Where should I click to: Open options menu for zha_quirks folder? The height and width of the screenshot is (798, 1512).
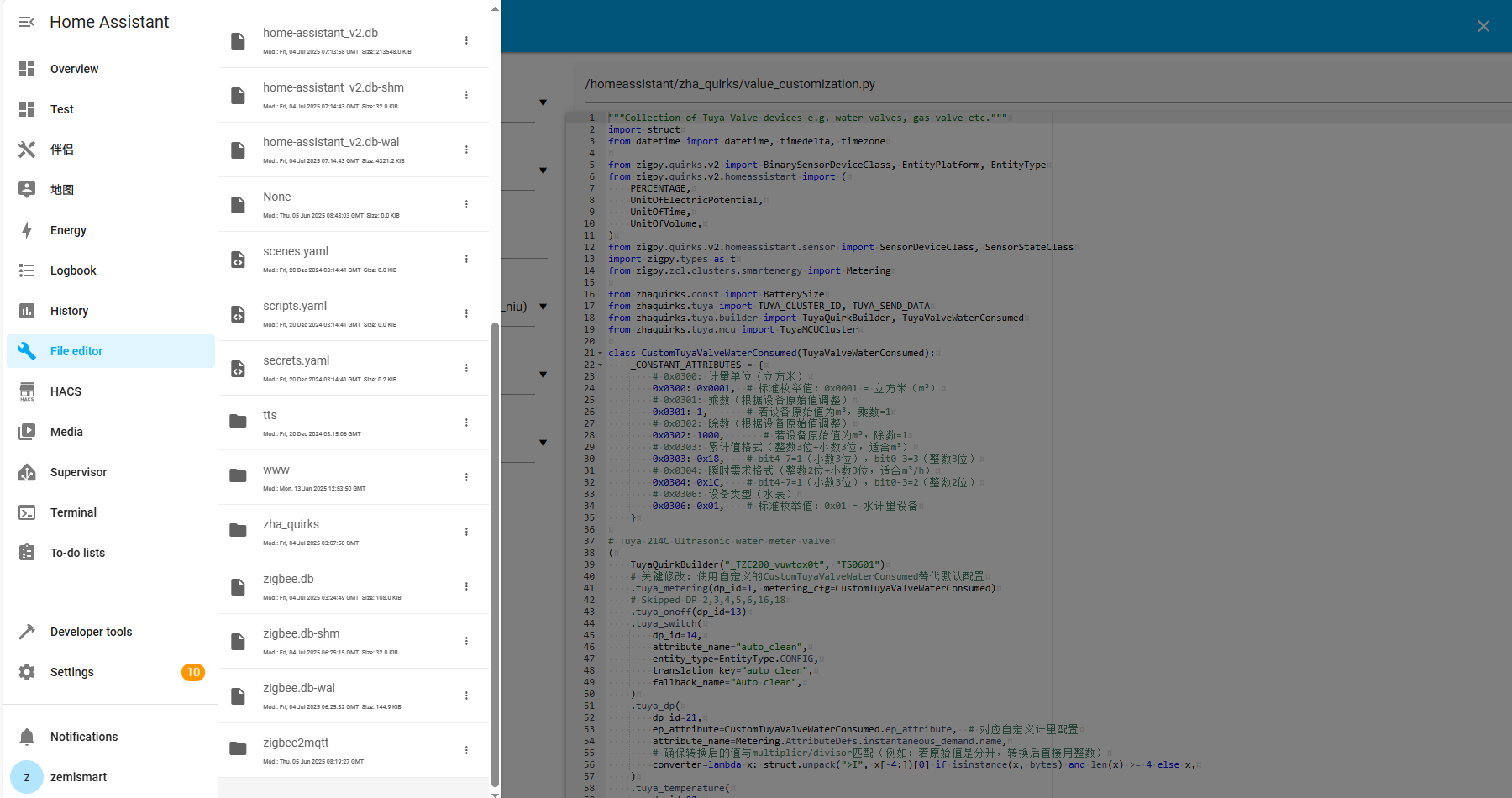[x=466, y=532]
